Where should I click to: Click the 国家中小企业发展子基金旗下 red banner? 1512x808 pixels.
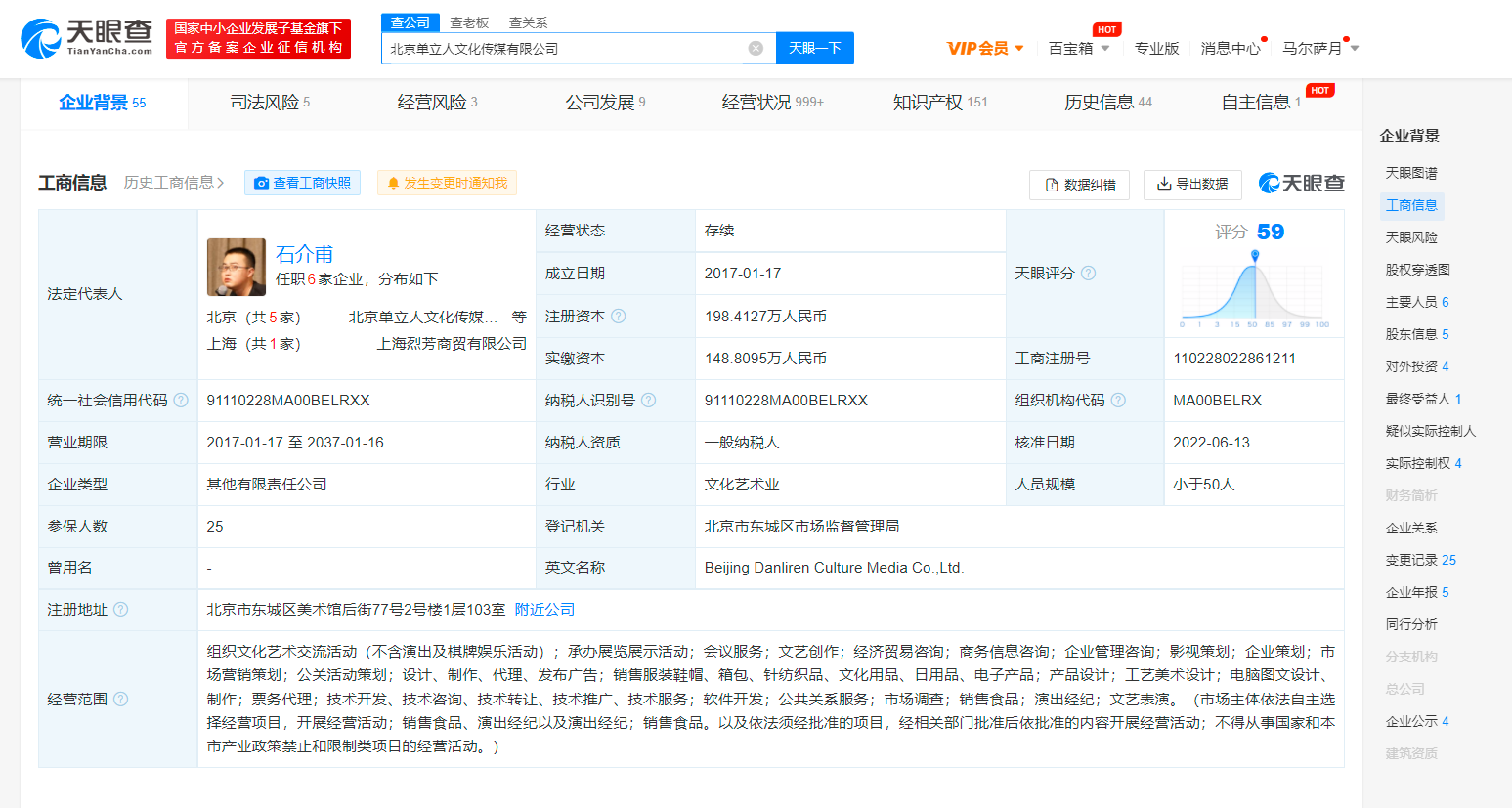[258, 38]
